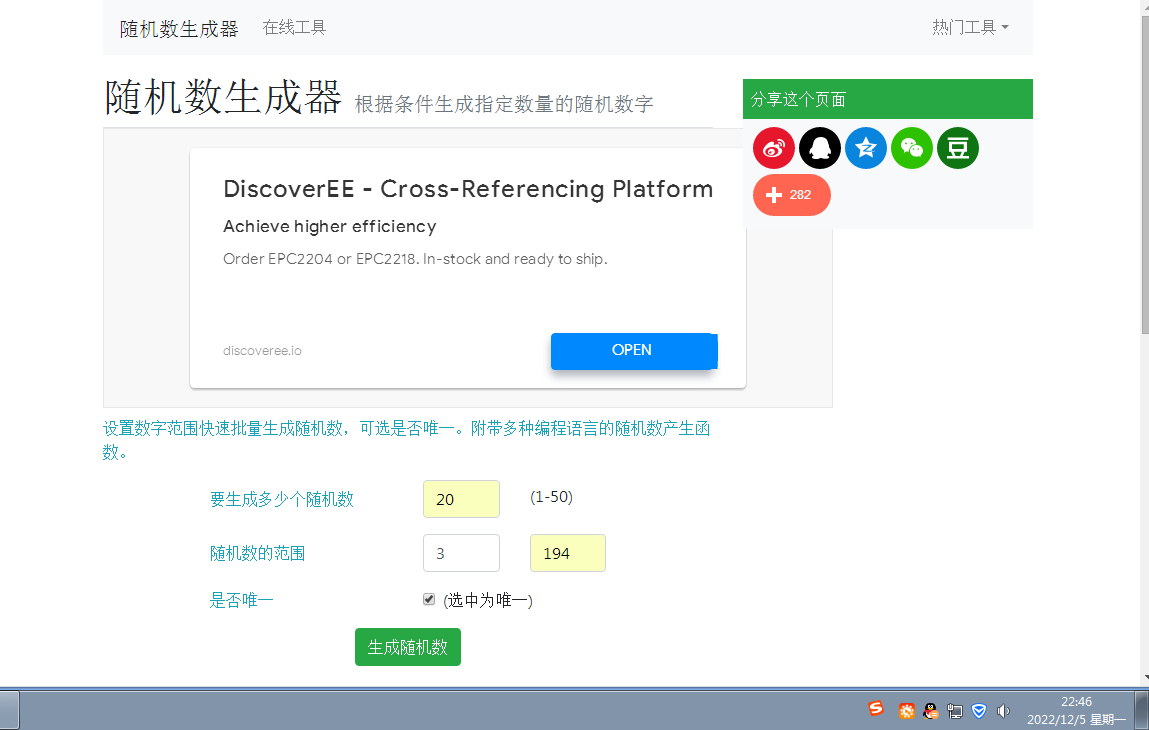This screenshot has height=730, width=1149.
Task: Open more sharing options plus 282
Action: (x=791, y=195)
